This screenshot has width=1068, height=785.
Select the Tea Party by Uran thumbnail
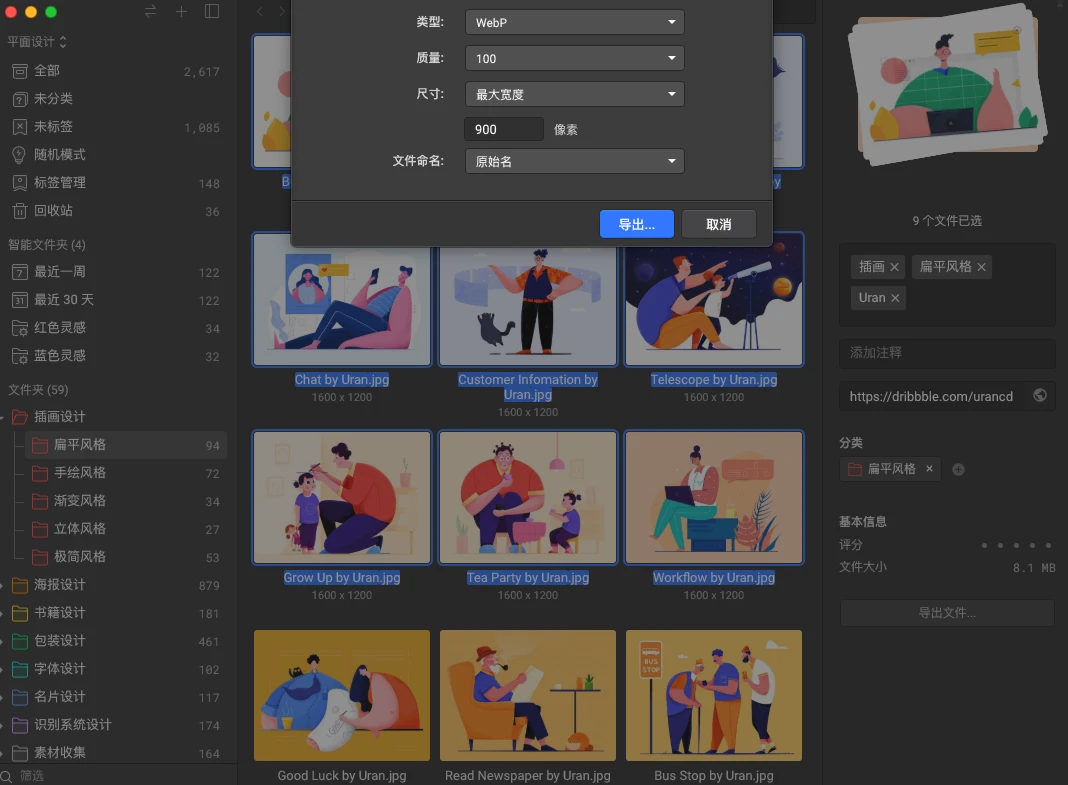pos(528,498)
